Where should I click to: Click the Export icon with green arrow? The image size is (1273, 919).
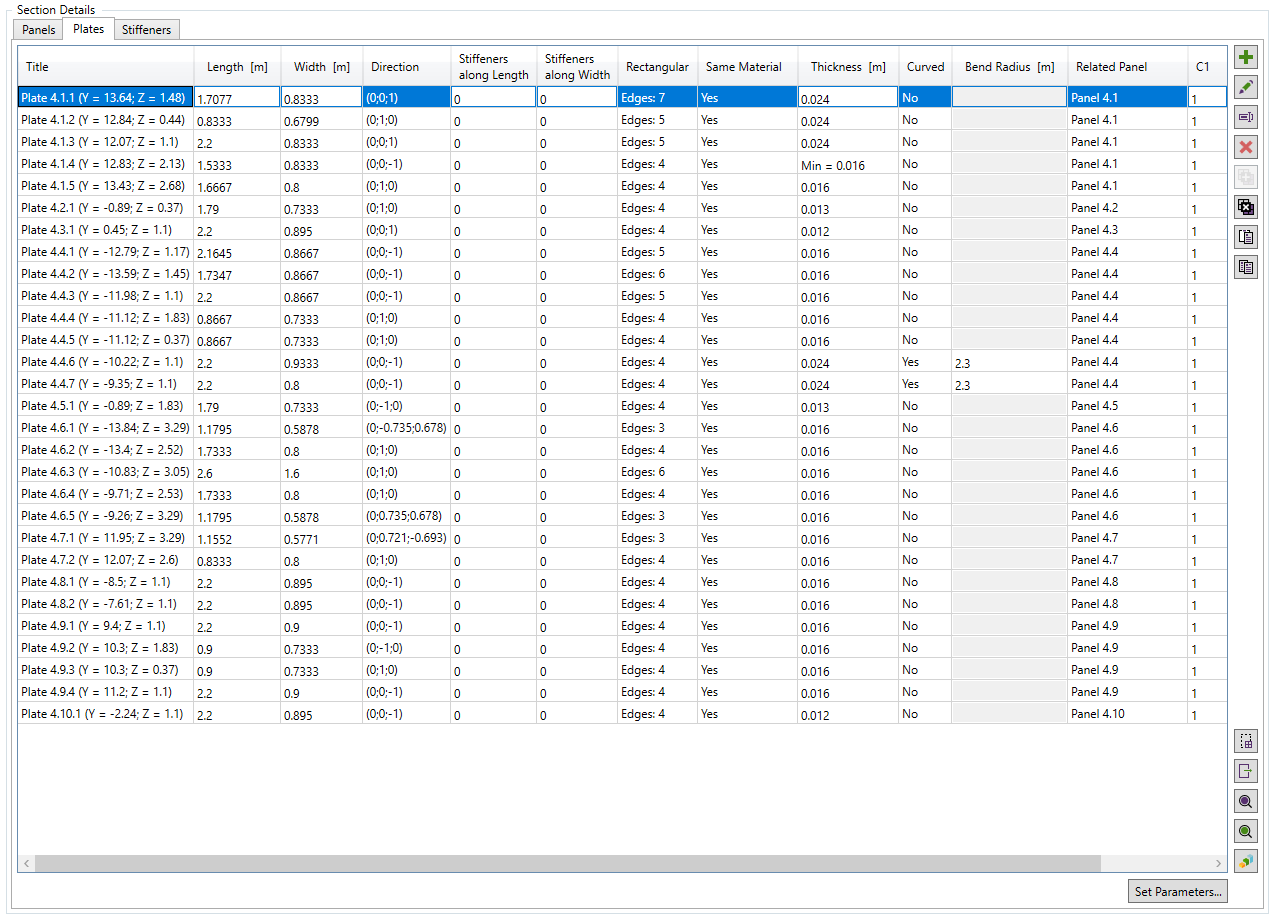pyautogui.click(x=1246, y=771)
